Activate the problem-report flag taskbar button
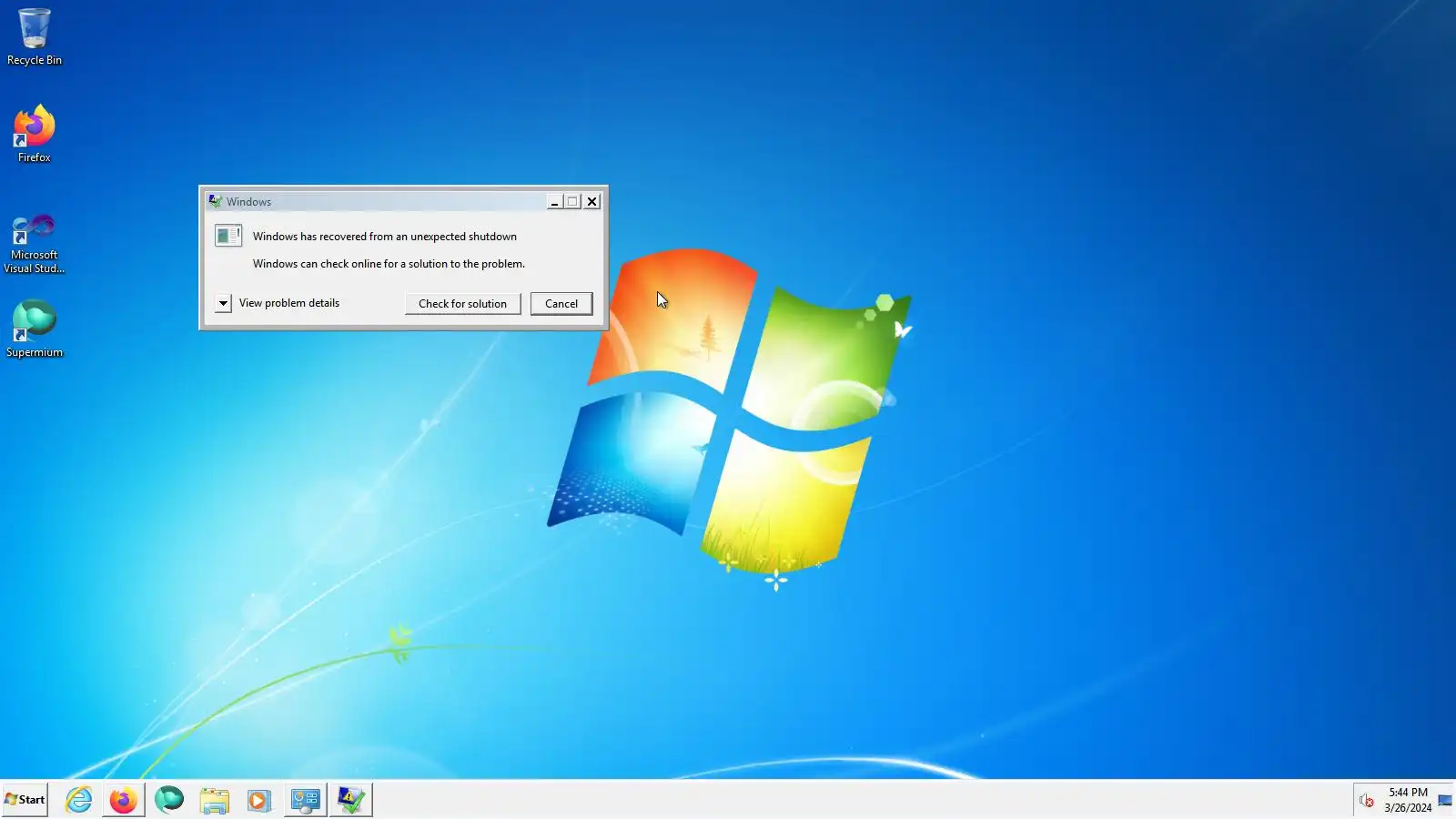Image resolution: width=1456 pixels, height=819 pixels. (x=350, y=800)
